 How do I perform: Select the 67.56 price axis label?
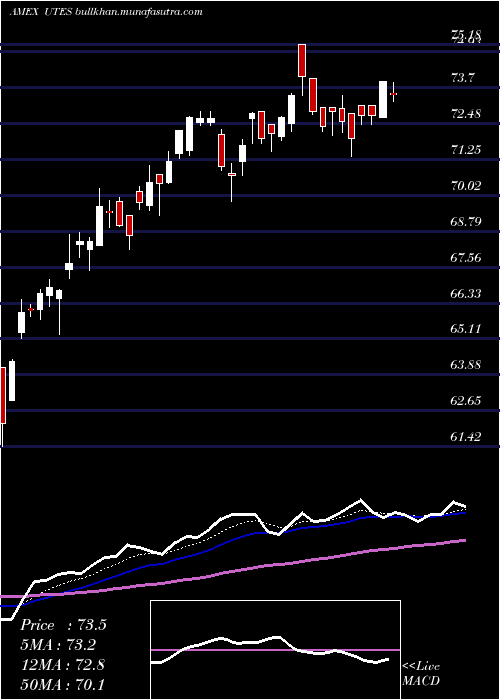pos(466,257)
